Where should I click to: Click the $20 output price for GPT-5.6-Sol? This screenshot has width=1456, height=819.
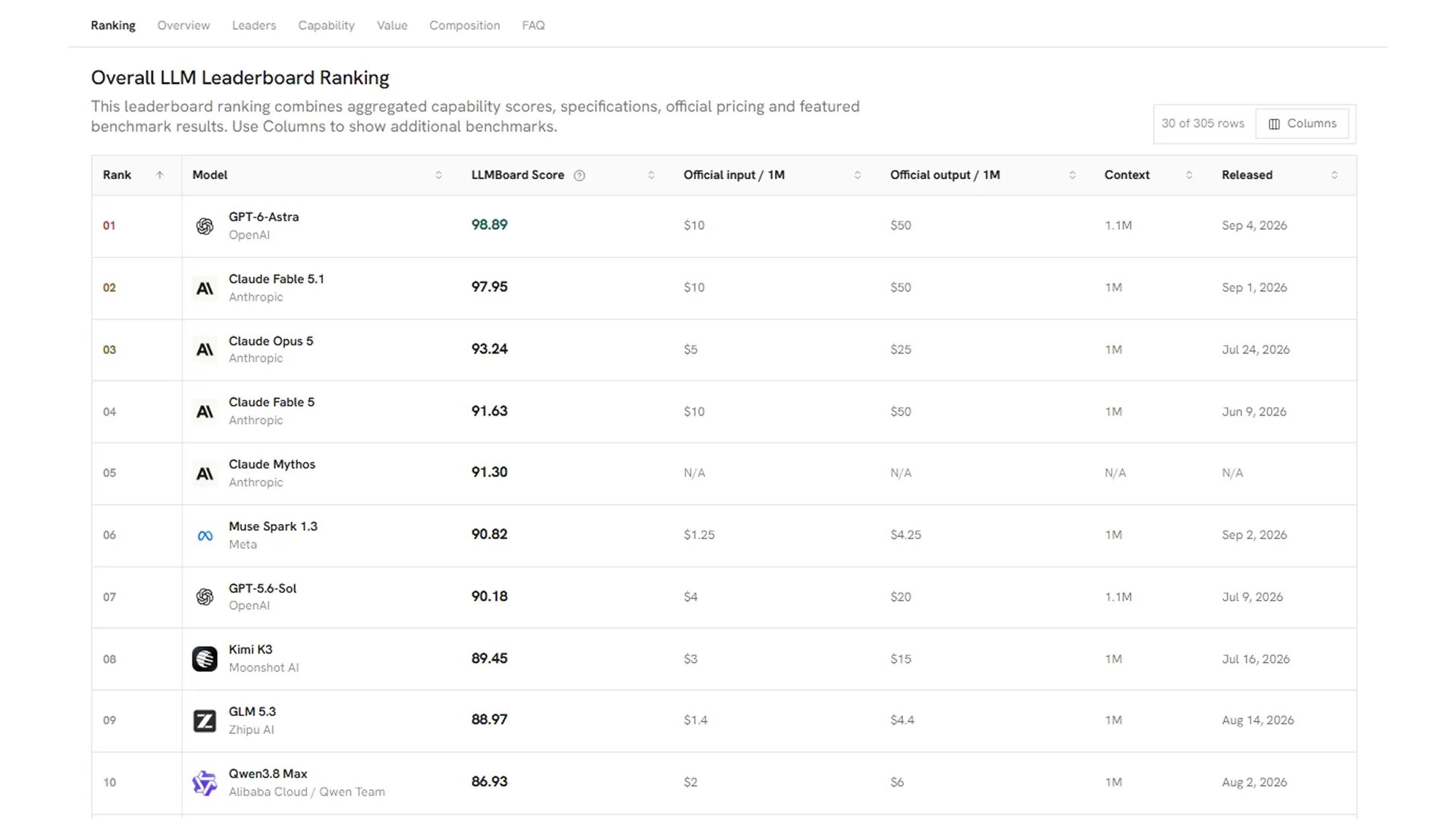click(x=901, y=598)
